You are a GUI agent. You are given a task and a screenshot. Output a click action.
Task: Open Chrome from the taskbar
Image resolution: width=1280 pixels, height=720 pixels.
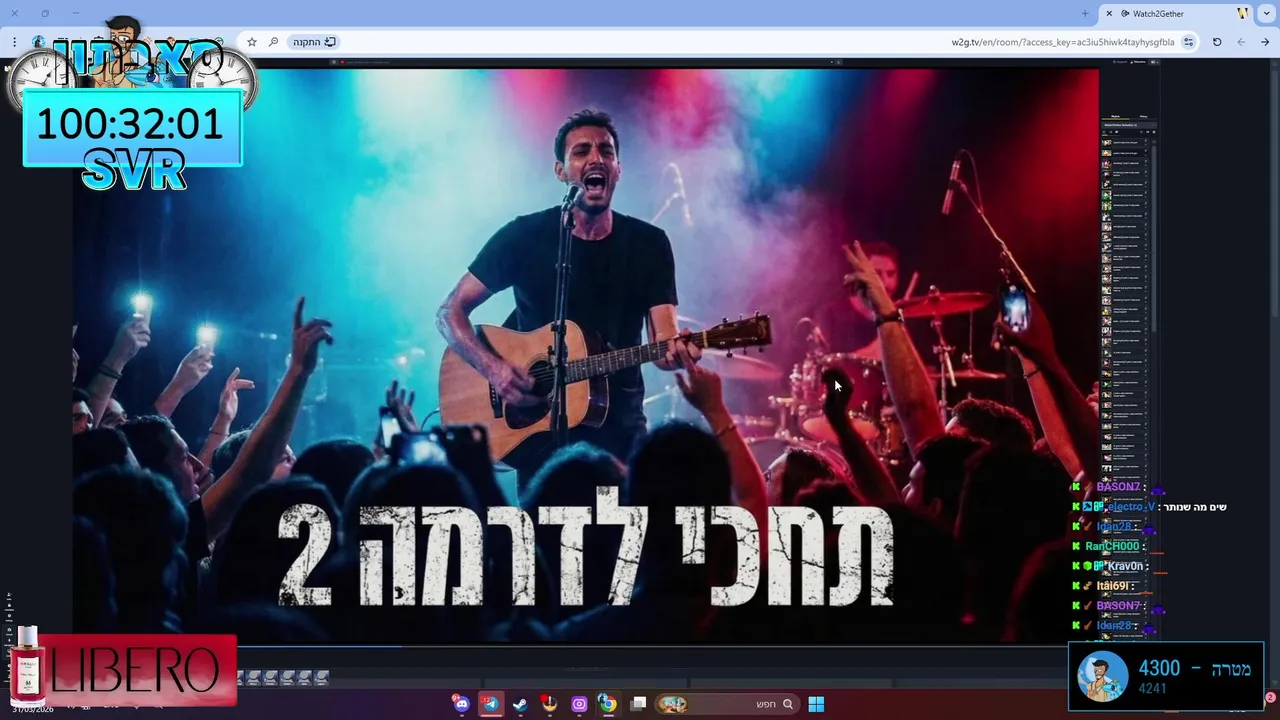point(607,704)
